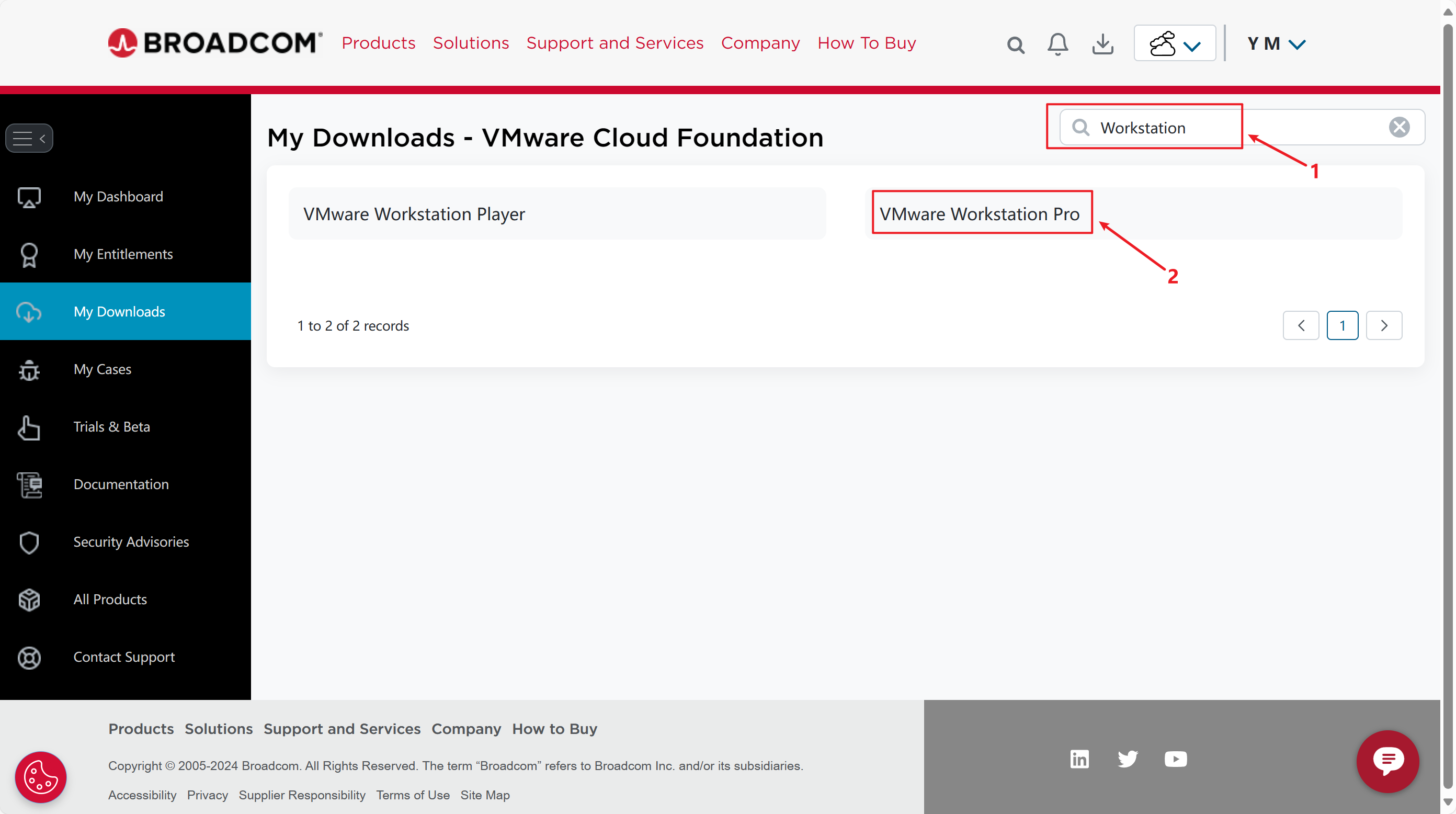The image size is (1456, 814).
Task: Click the download icon in top navigation
Action: tap(1102, 43)
